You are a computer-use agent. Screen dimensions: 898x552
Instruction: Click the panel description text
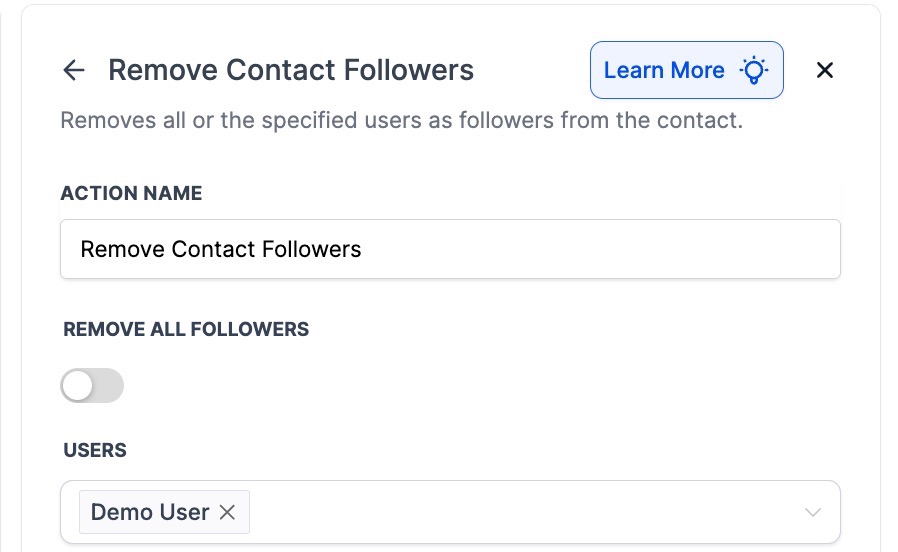coord(401,121)
